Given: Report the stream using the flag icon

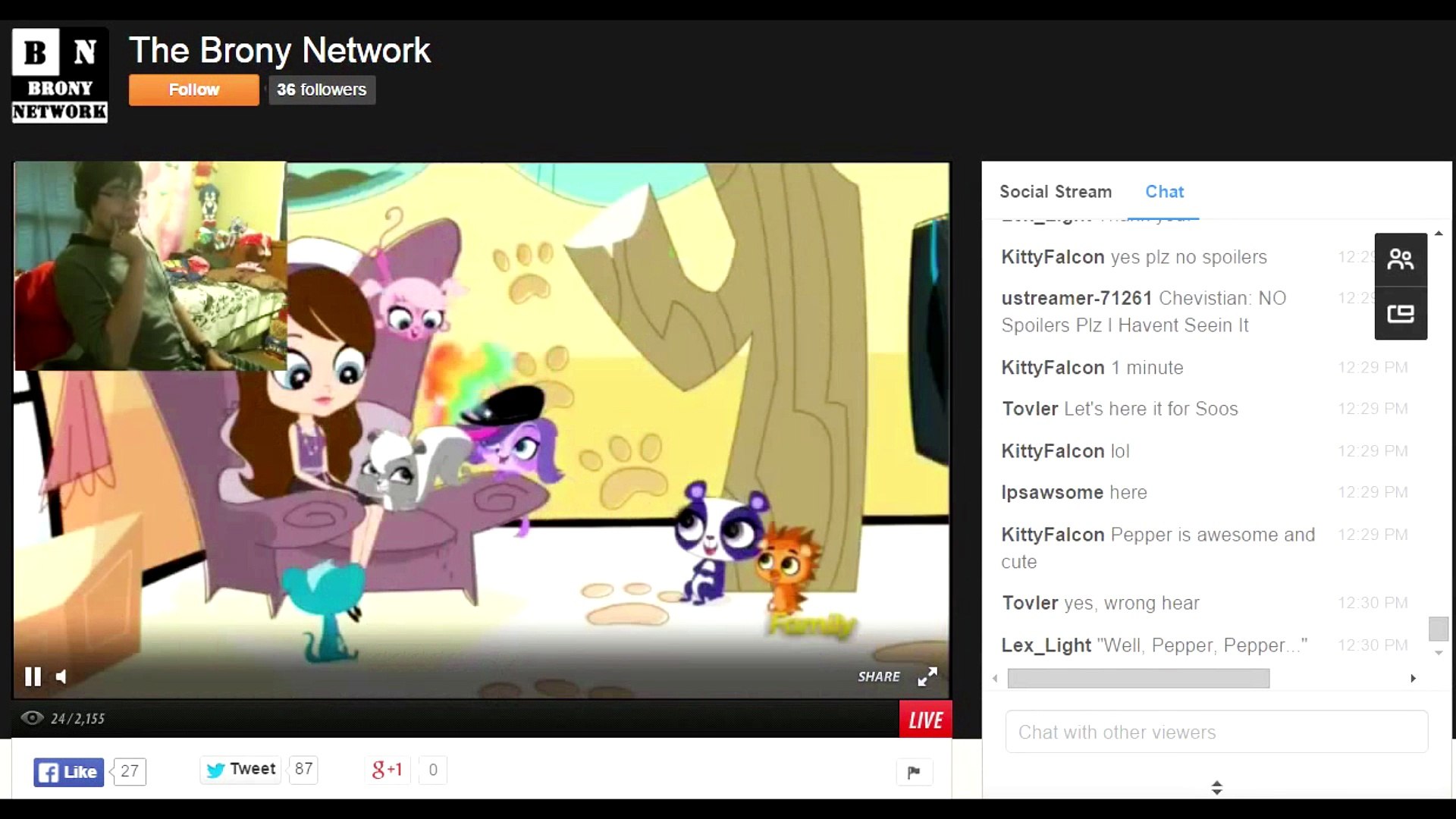Looking at the screenshot, I should click(914, 772).
